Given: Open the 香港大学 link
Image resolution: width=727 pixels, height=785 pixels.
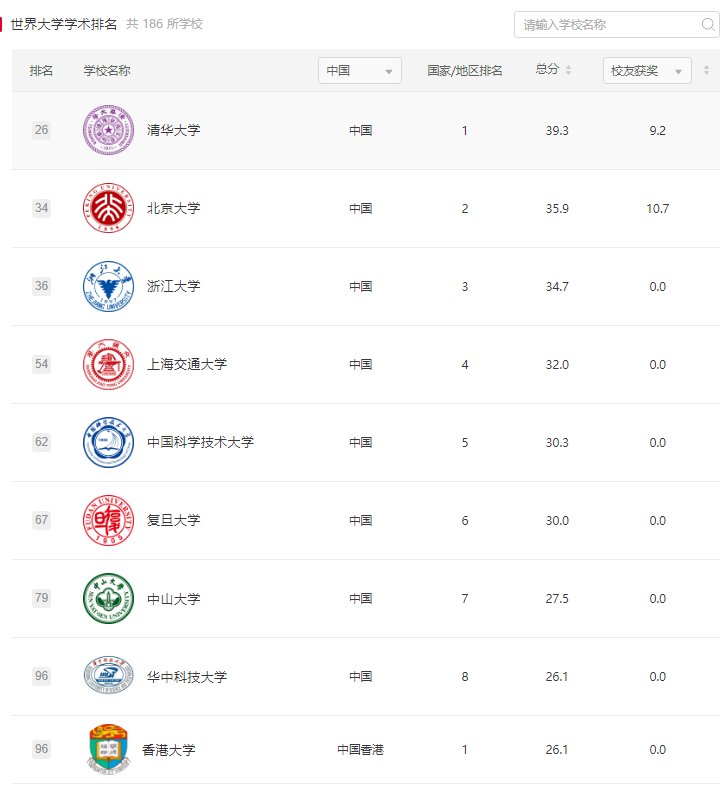Looking at the screenshot, I should coord(169,750).
